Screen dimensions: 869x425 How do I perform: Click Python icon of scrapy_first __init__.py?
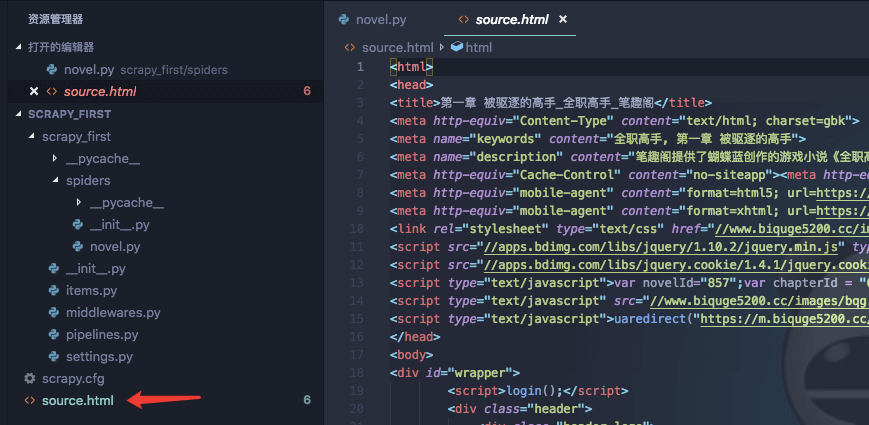[x=54, y=269]
